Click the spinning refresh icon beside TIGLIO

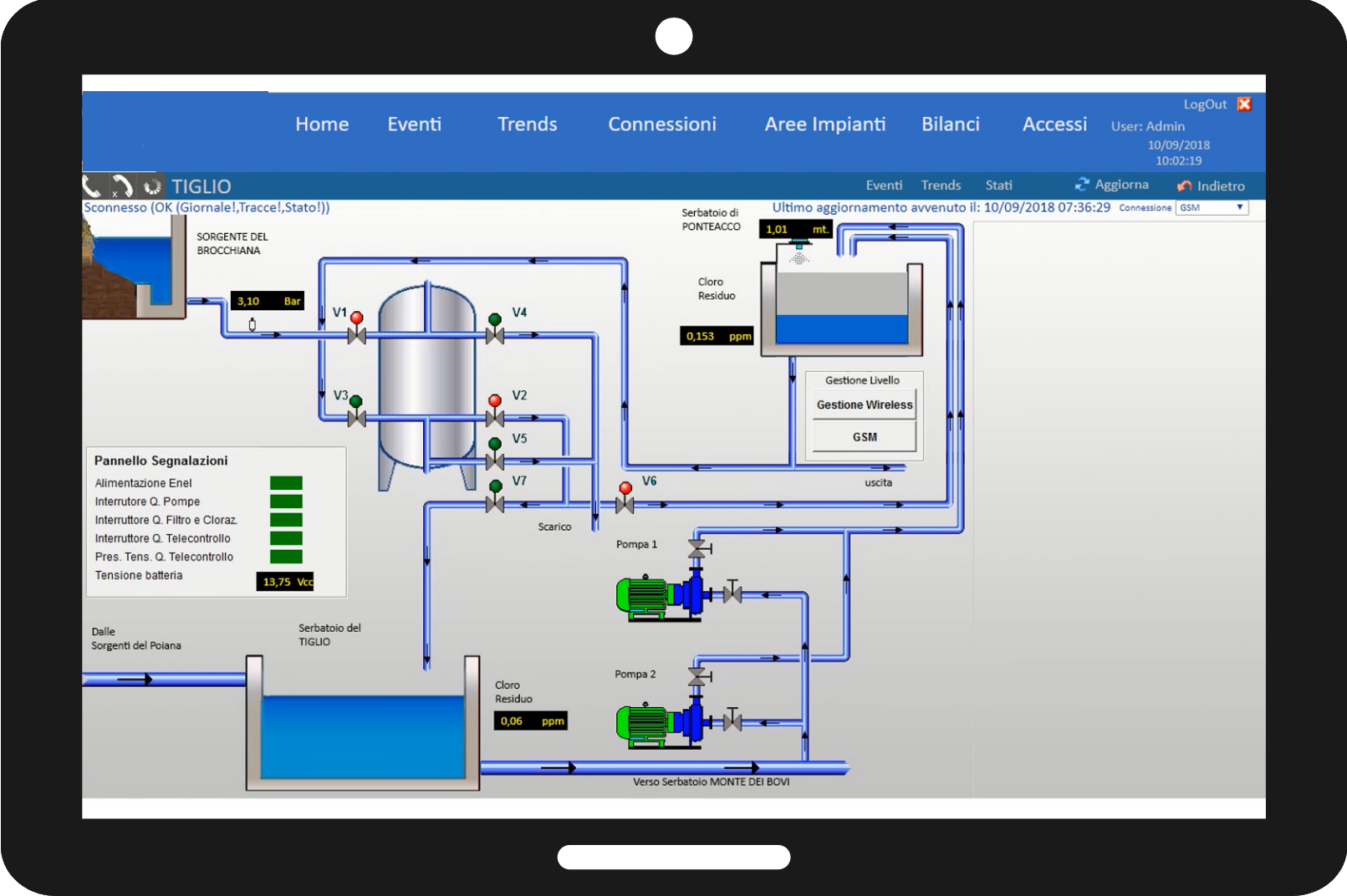(152, 186)
